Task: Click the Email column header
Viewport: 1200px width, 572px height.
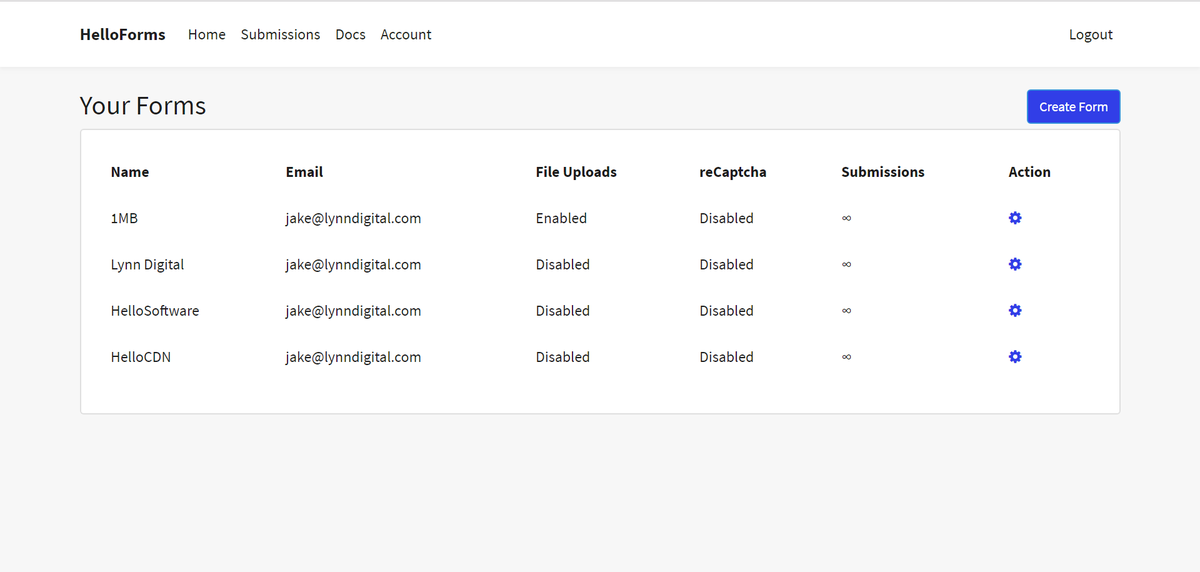Action: (x=304, y=172)
